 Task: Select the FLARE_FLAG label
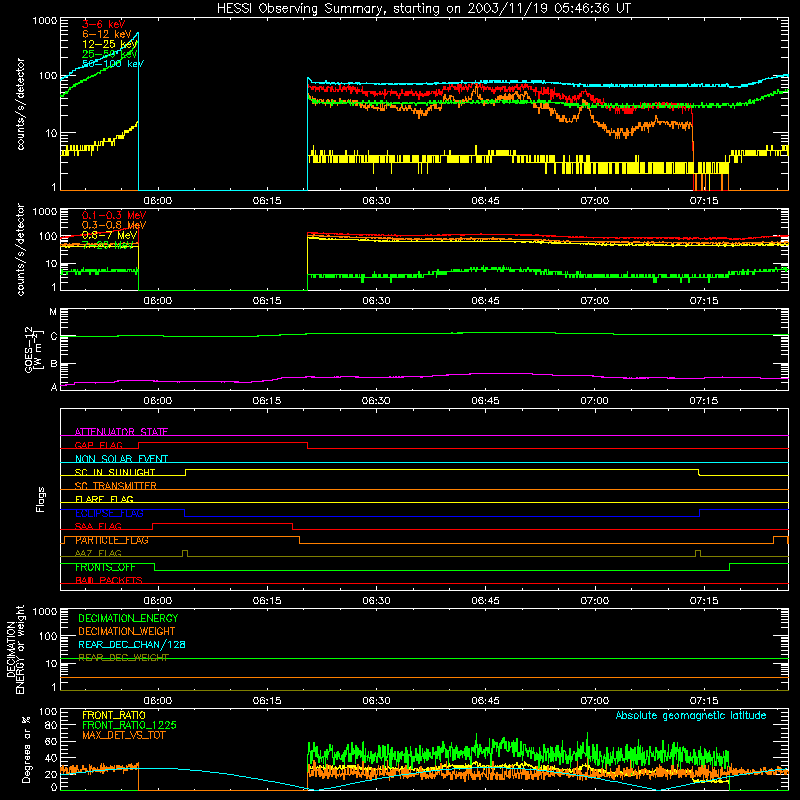104,499
